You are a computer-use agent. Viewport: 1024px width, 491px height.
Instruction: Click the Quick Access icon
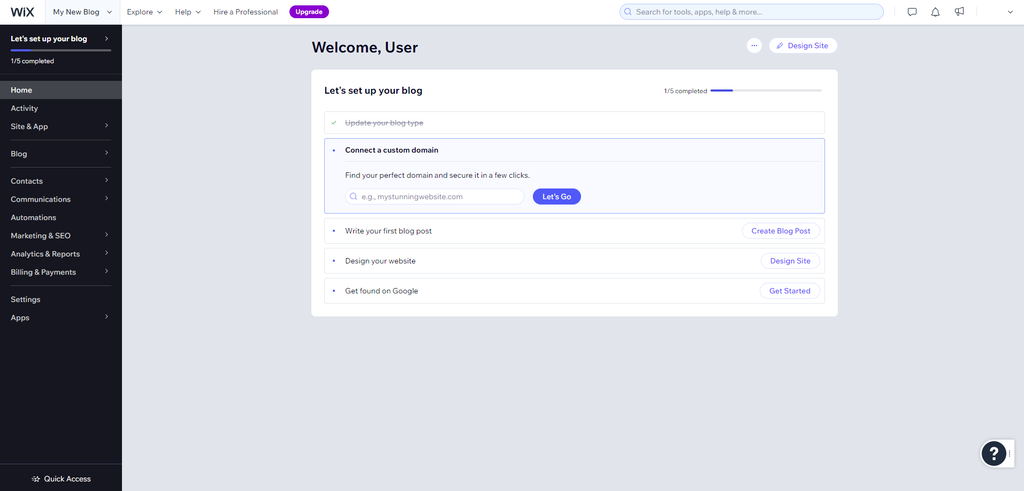[x=36, y=479]
